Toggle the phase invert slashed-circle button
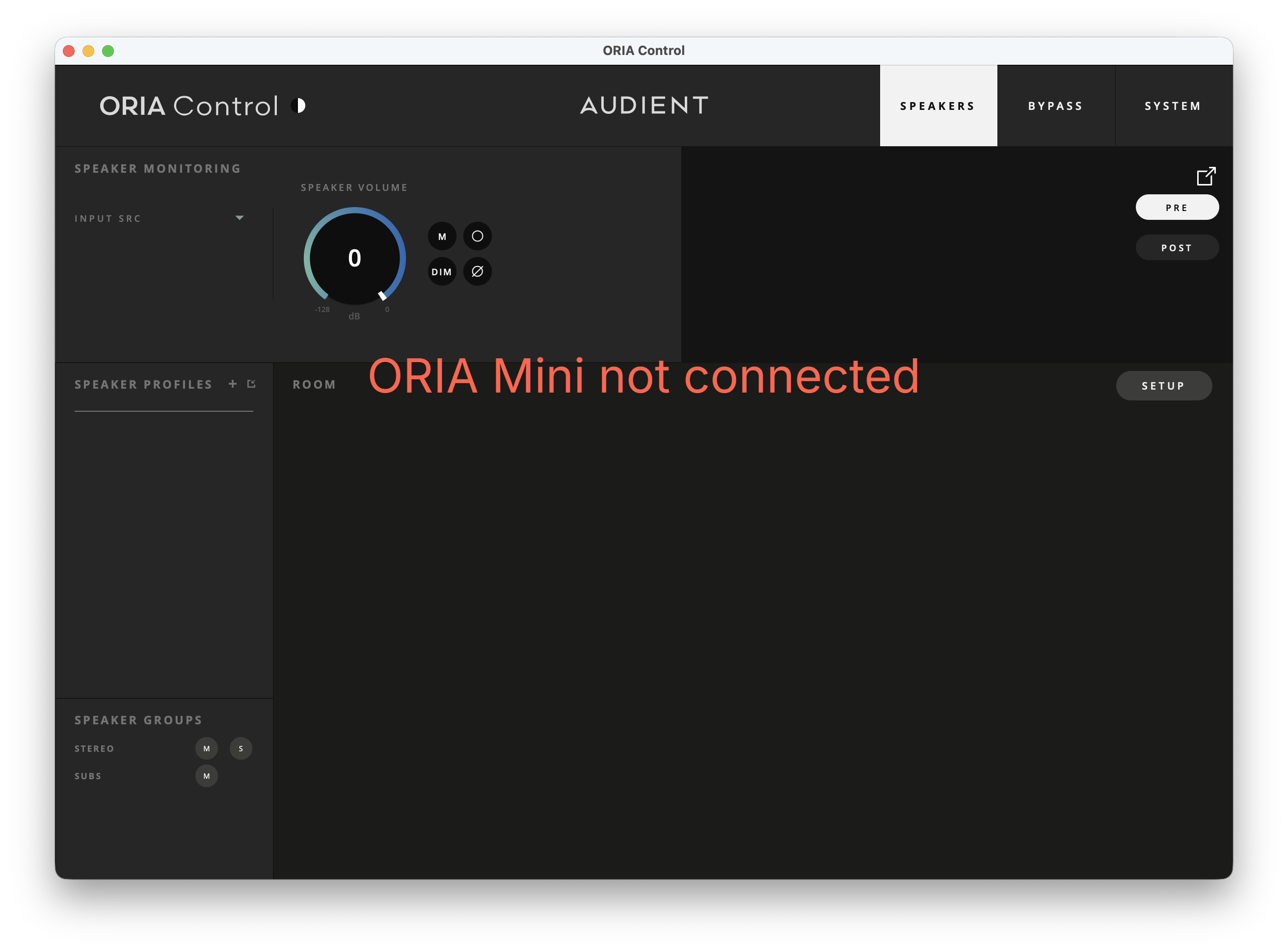 point(477,271)
